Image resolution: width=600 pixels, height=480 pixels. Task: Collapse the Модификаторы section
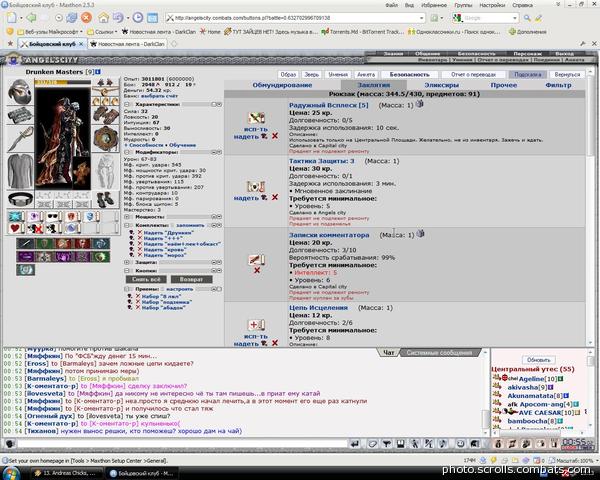127,152
